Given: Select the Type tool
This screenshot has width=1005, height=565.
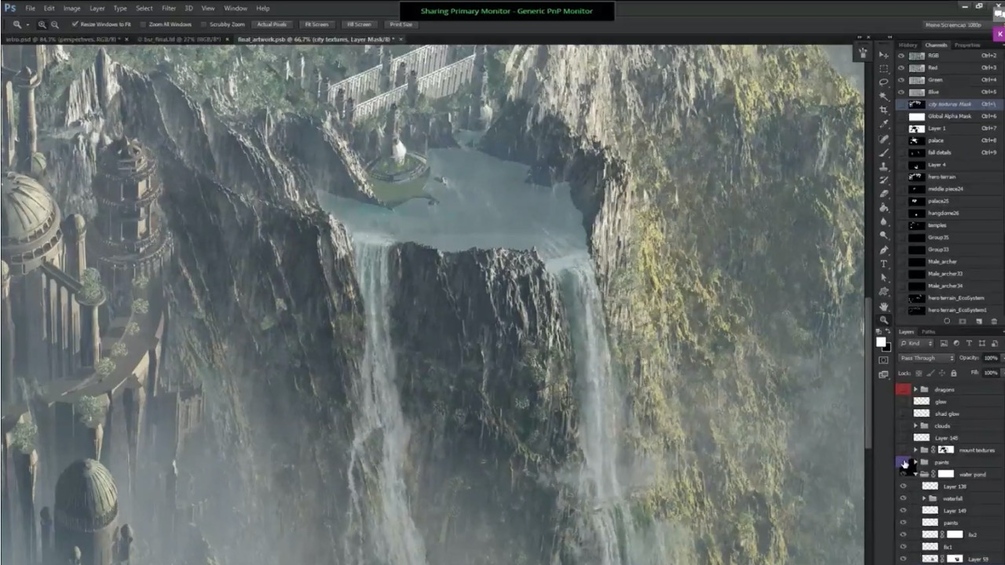Looking at the screenshot, I should point(884,264).
